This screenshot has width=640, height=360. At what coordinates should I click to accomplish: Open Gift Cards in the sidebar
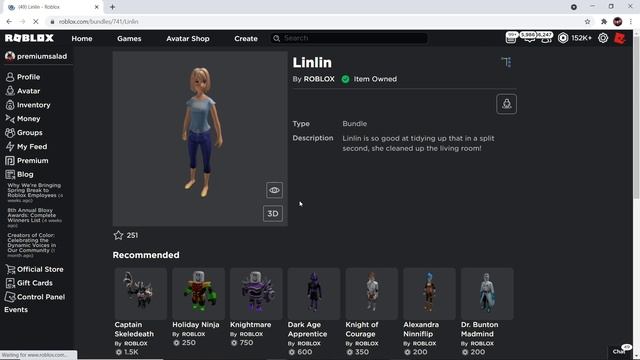point(29,283)
